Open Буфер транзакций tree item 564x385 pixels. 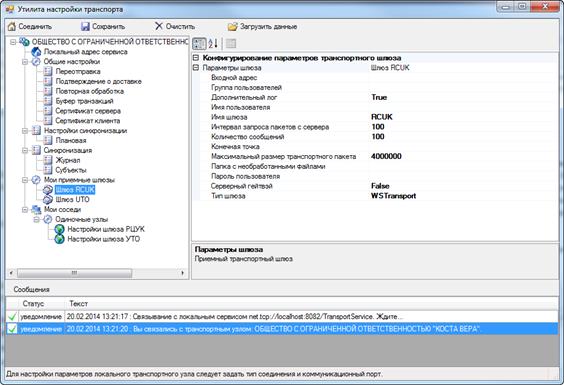point(84,101)
